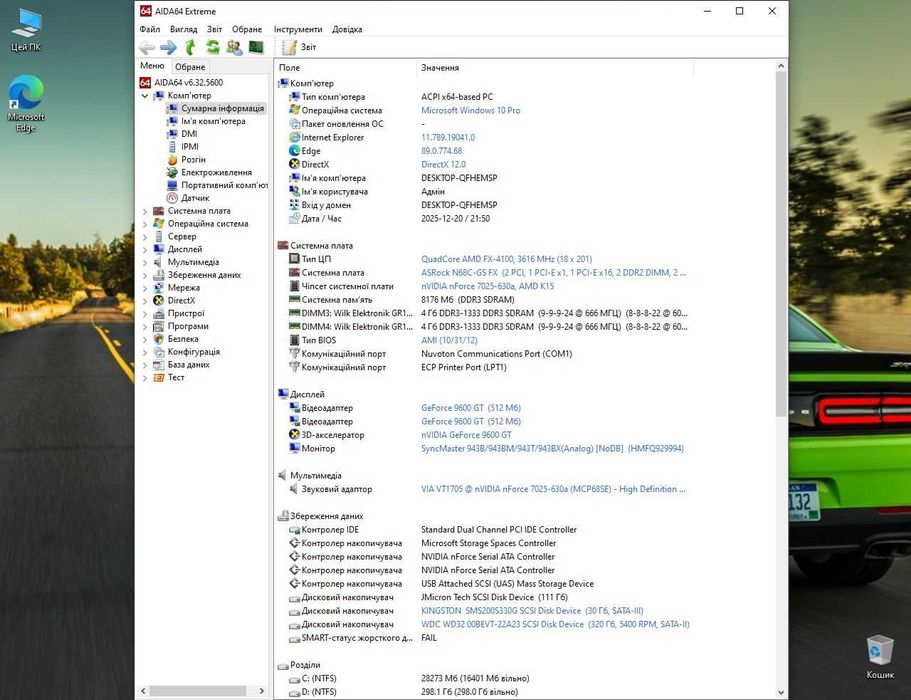Open the VIA VT1705 audio adapter link
This screenshot has height=700, width=911.
tap(553, 489)
